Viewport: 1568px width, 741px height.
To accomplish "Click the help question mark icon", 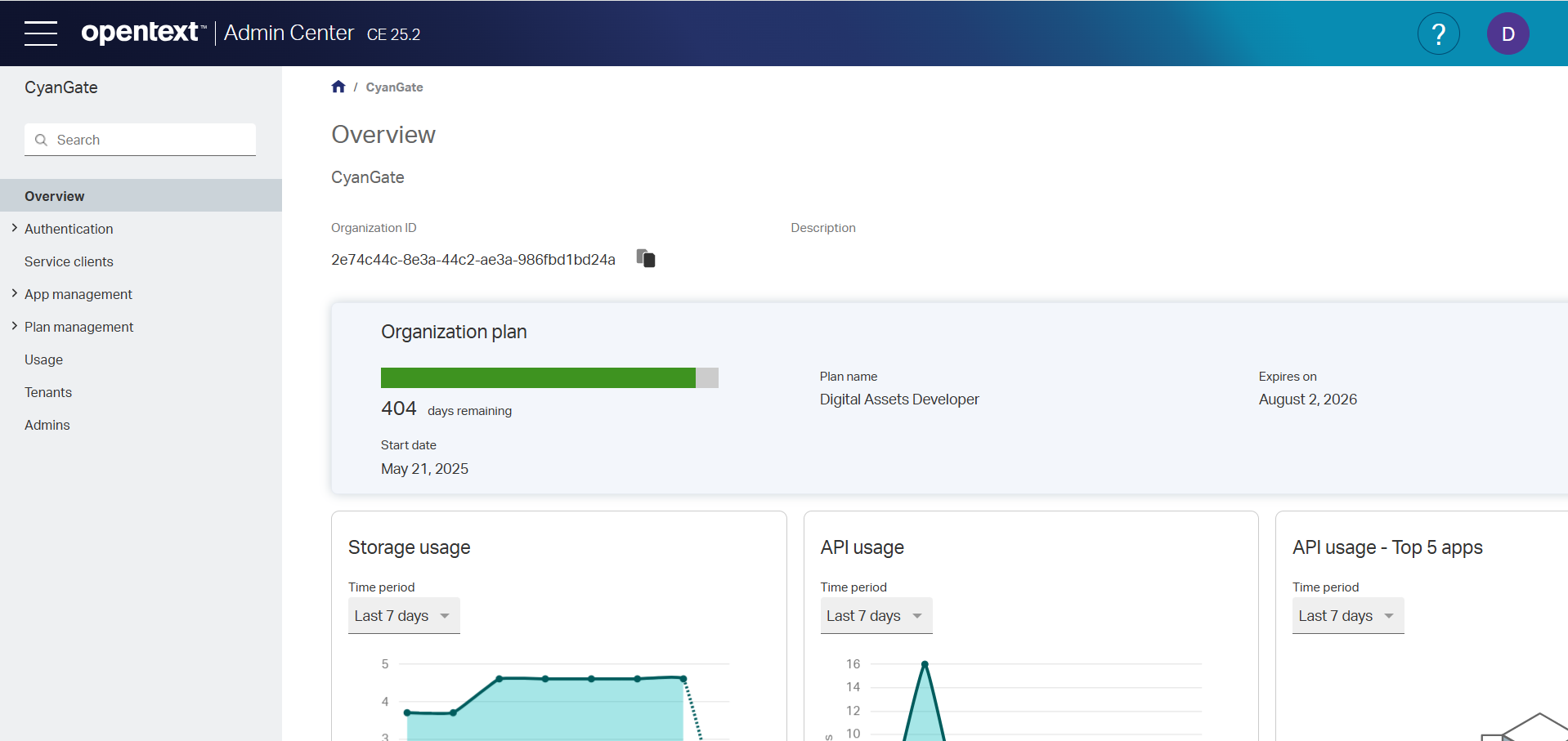I will (1438, 33).
